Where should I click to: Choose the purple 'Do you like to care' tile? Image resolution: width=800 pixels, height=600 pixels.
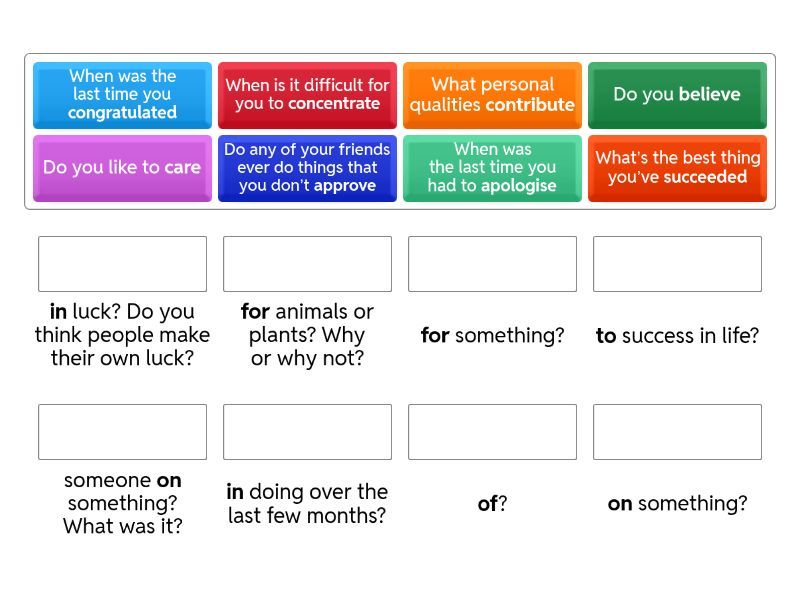[122, 168]
